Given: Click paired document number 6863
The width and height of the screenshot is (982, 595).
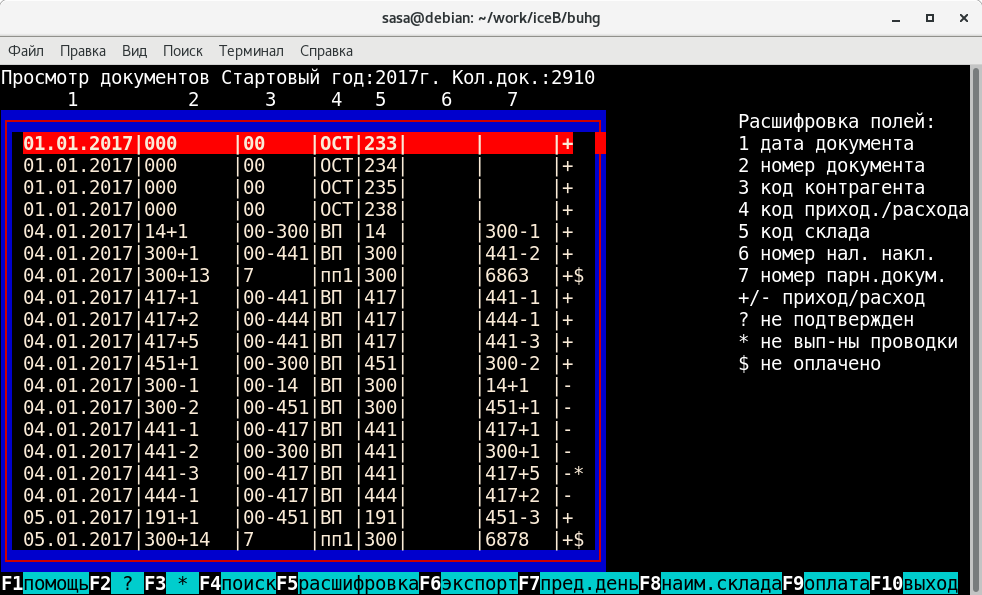Looking at the screenshot, I should coord(507,276).
